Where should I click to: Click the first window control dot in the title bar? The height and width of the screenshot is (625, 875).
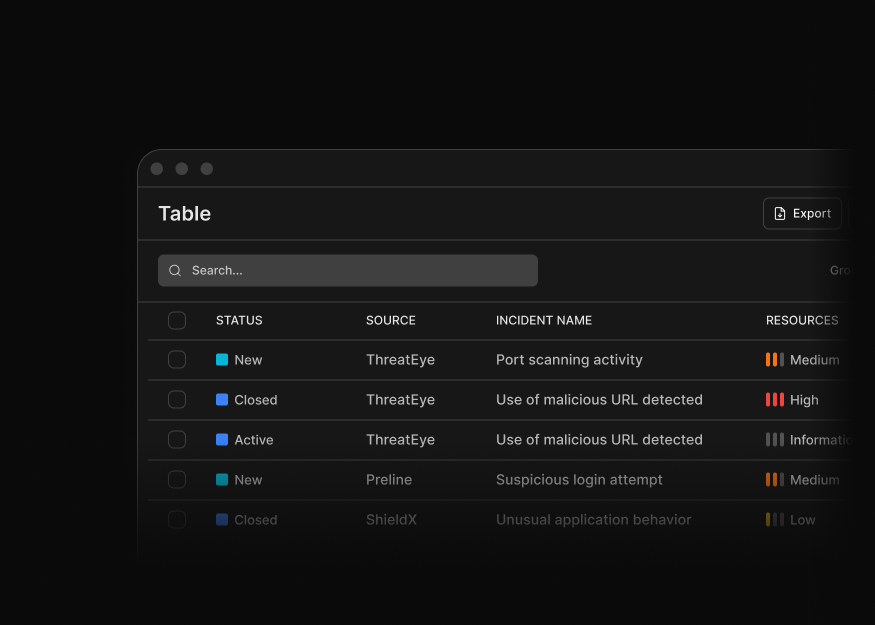(x=157, y=169)
